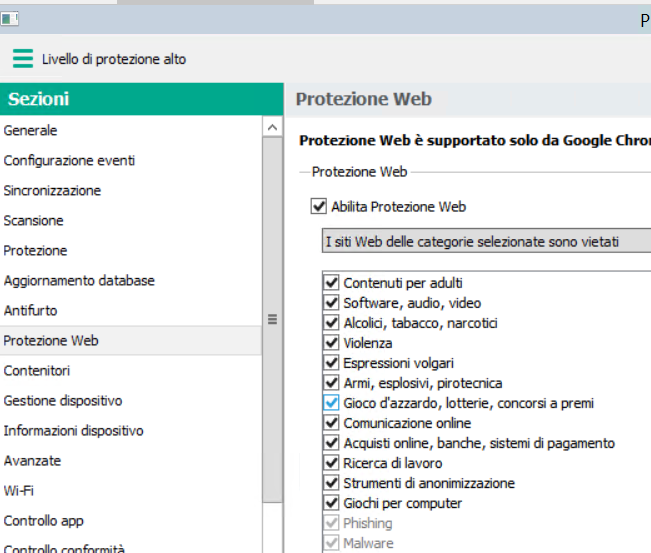Select the Scansione section
The image size is (651, 553).
(x=33, y=221)
